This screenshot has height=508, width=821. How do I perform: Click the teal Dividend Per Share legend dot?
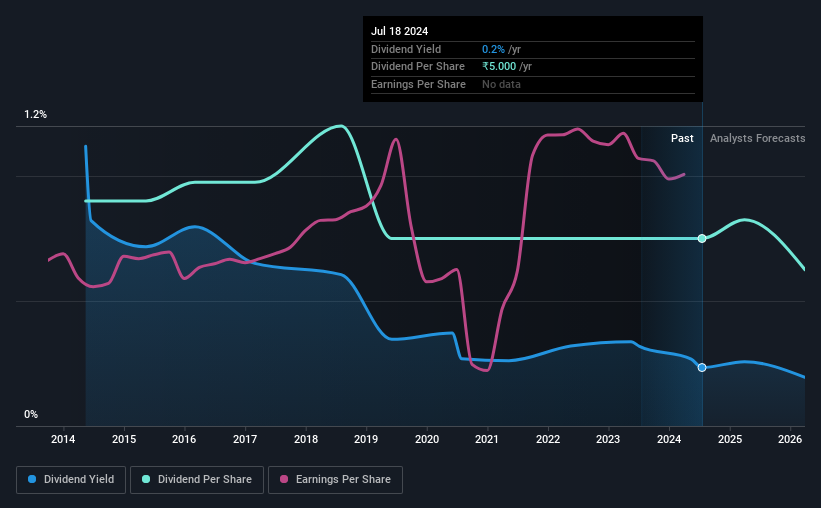pos(146,479)
